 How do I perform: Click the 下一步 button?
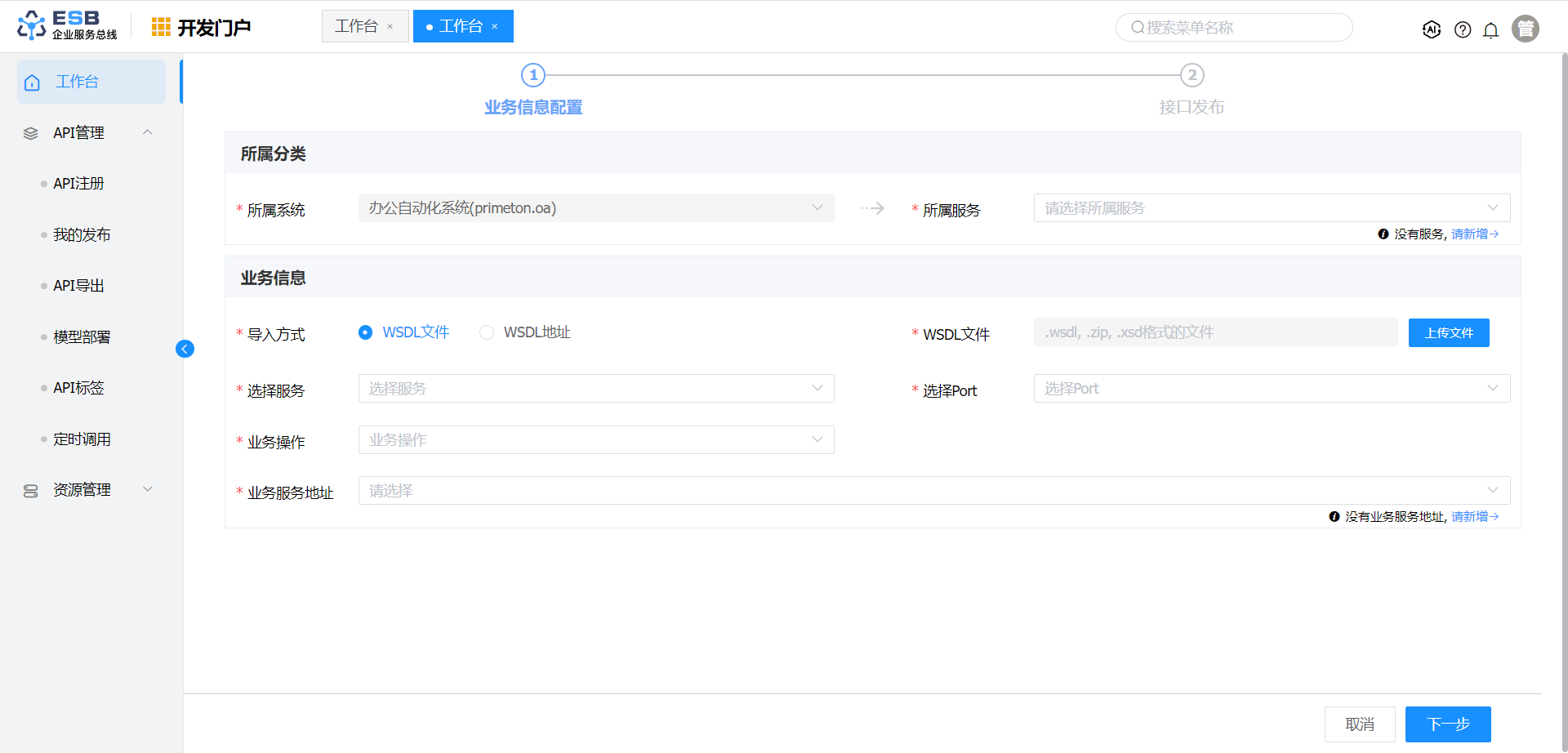point(1447,724)
